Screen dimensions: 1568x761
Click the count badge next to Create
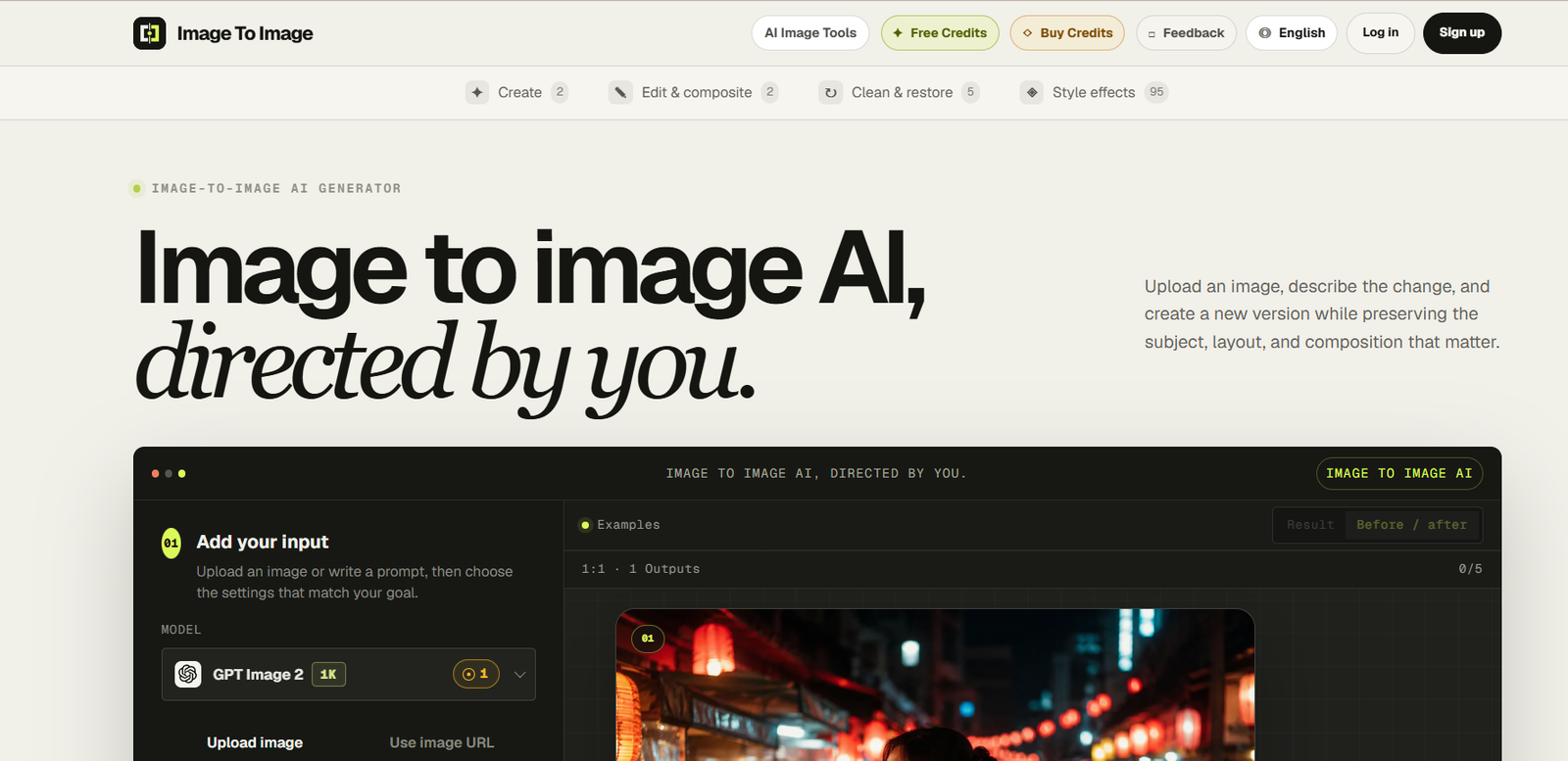tap(560, 92)
